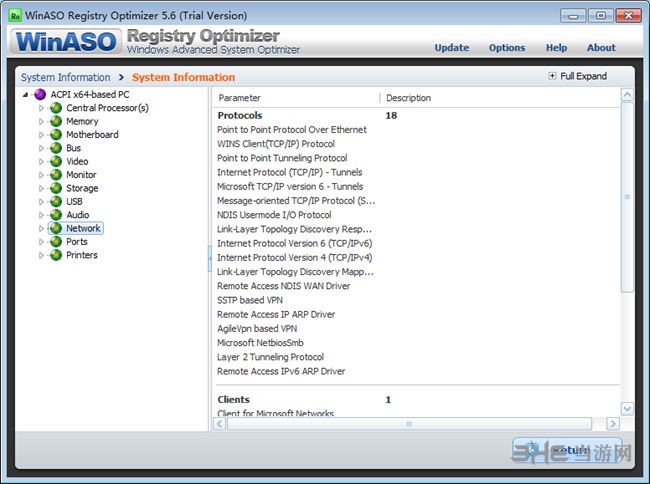Image resolution: width=650 pixels, height=484 pixels.
Task: Expand the Network tree node
Action: [41, 228]
